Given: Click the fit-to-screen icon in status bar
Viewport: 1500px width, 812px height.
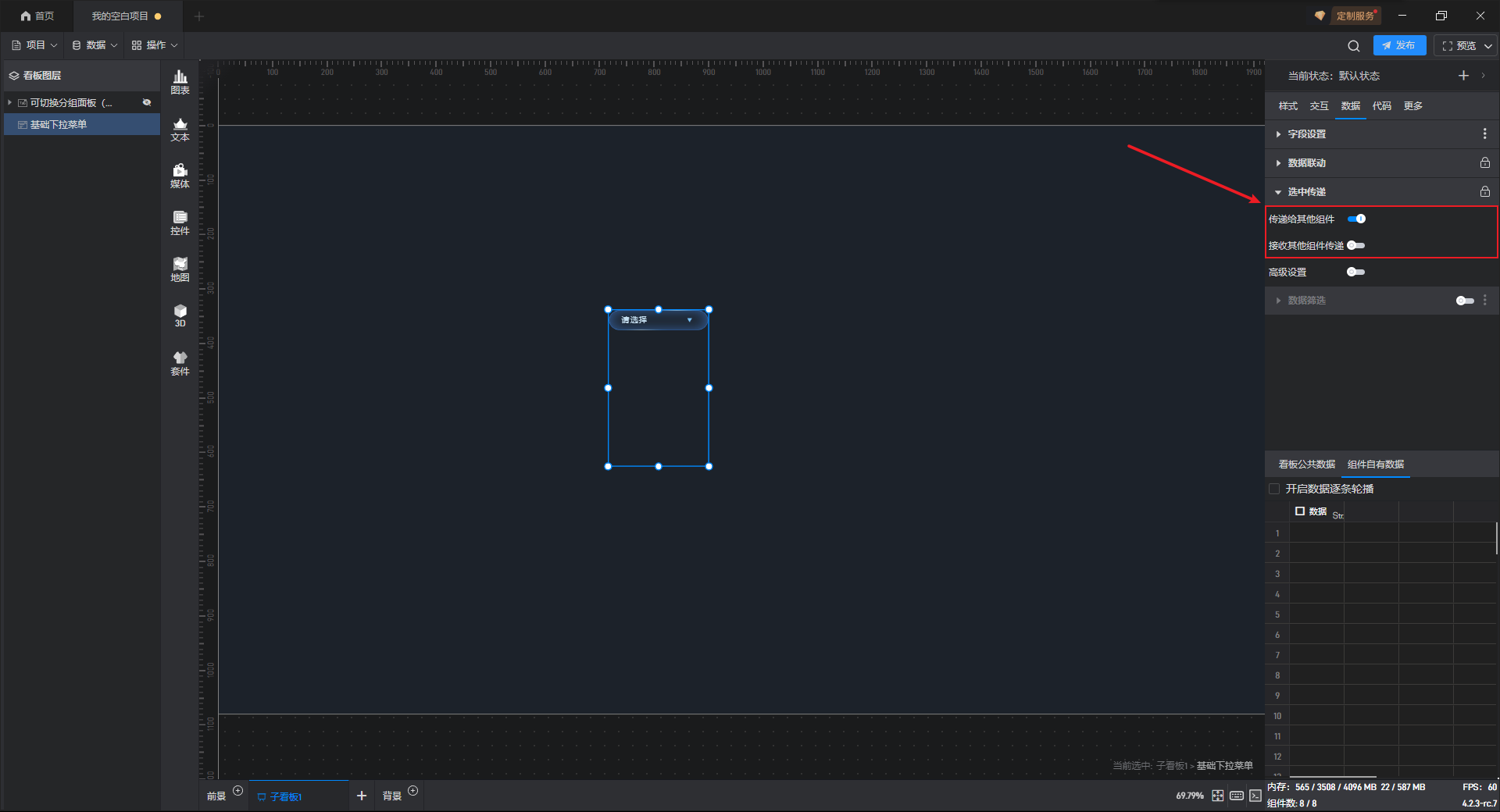Looking at the screenshot, I should point(1218,796).
